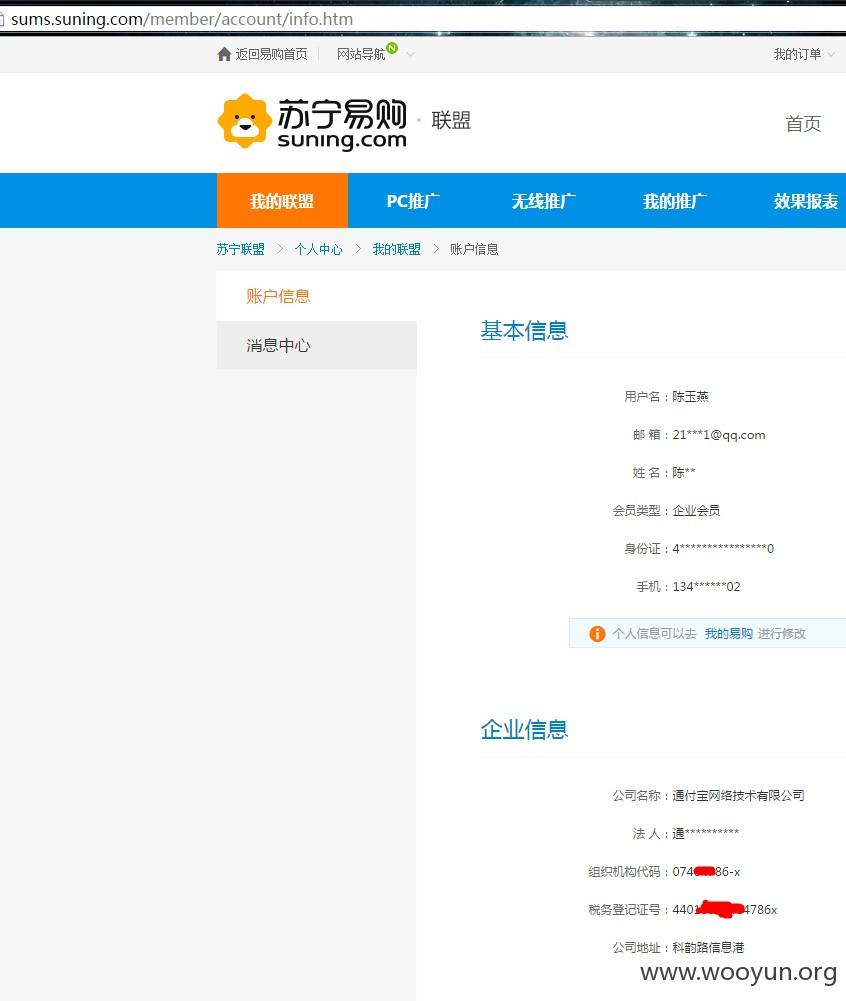Click the 苏宁易购 suning.com wordmark
The width and height of the screenshot is (846, 1001).
click(x=342, y=124)
